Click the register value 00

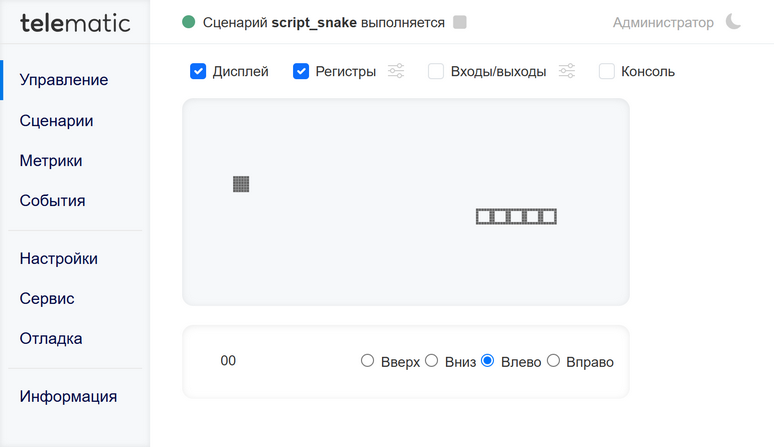coord(228,361)
